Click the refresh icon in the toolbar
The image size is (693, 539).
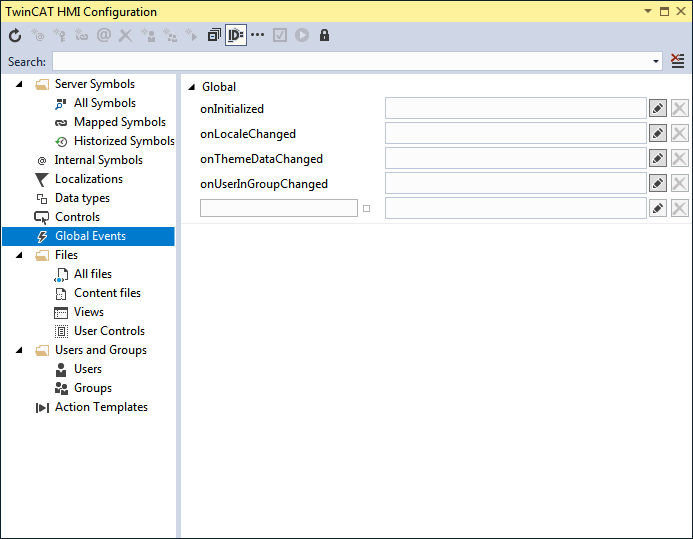[15, 35]
